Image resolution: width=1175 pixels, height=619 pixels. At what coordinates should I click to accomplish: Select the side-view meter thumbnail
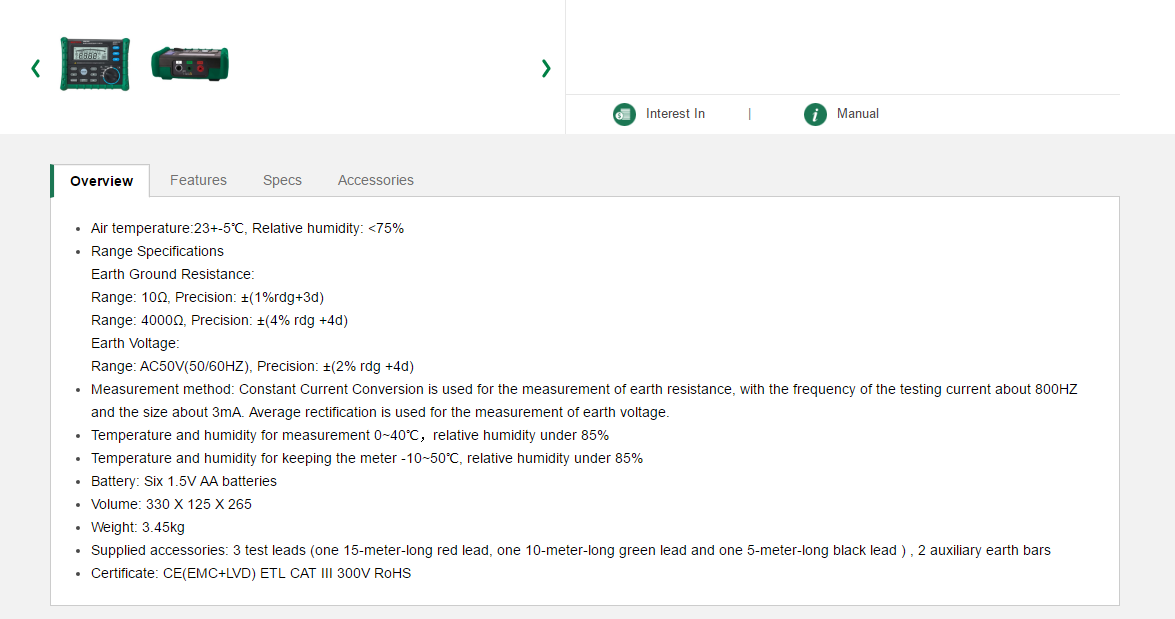[x=190, y=63]
